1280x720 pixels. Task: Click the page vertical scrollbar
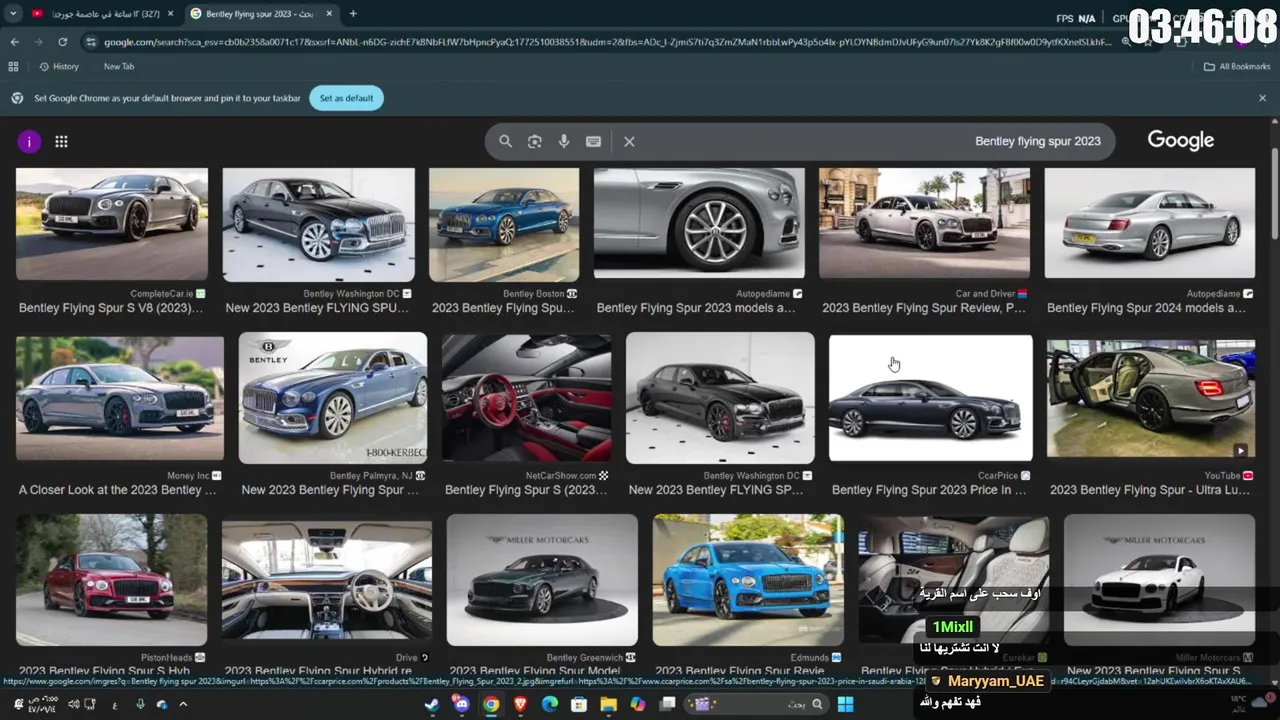[1274, 193]
